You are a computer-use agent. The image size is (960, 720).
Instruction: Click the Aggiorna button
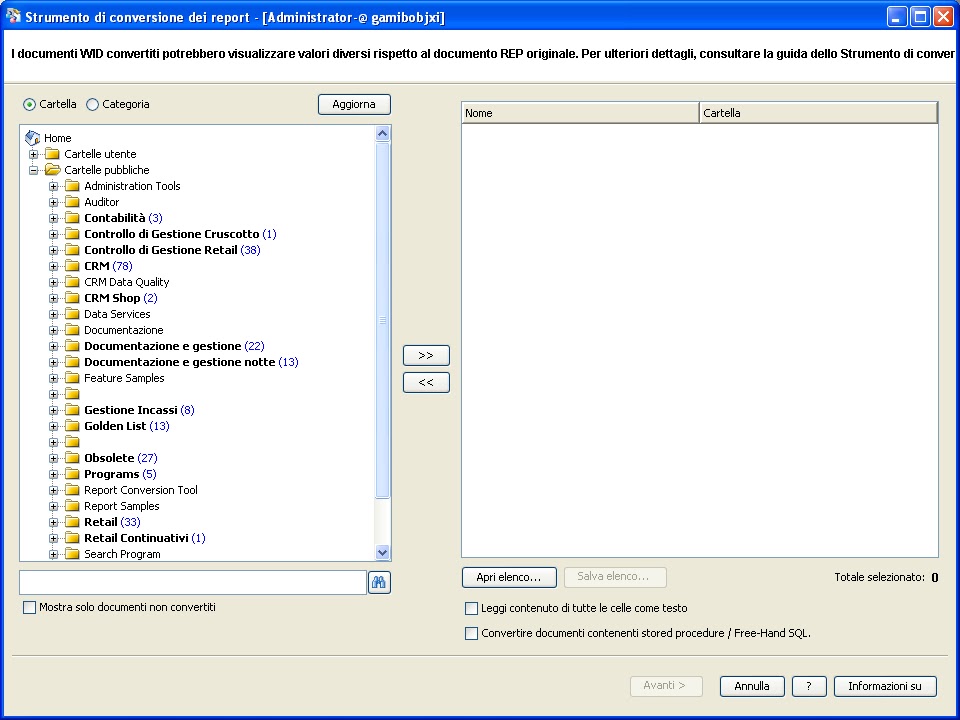coord(354,104)
